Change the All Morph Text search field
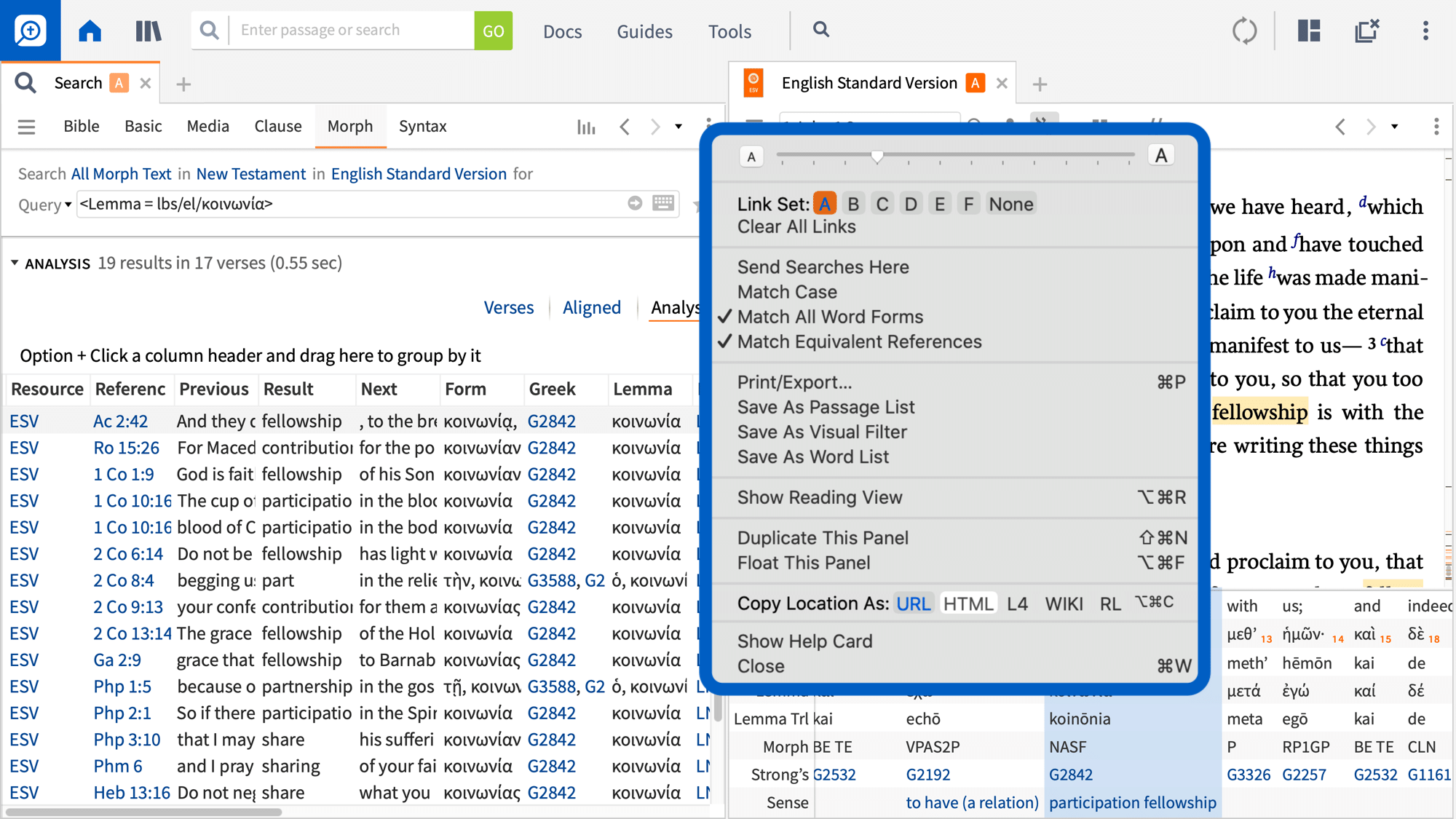The width and height of the screenshot is (1456, 819). click(x=121, y=174)
